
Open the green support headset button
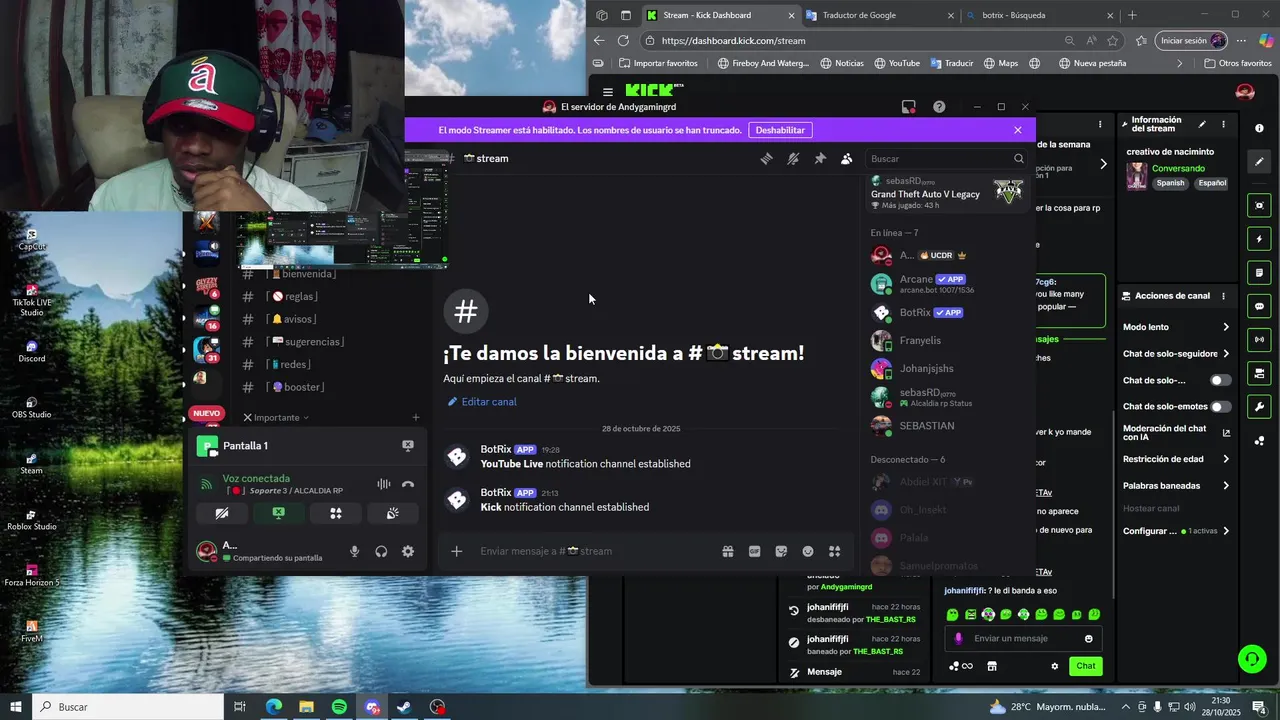1252,658
